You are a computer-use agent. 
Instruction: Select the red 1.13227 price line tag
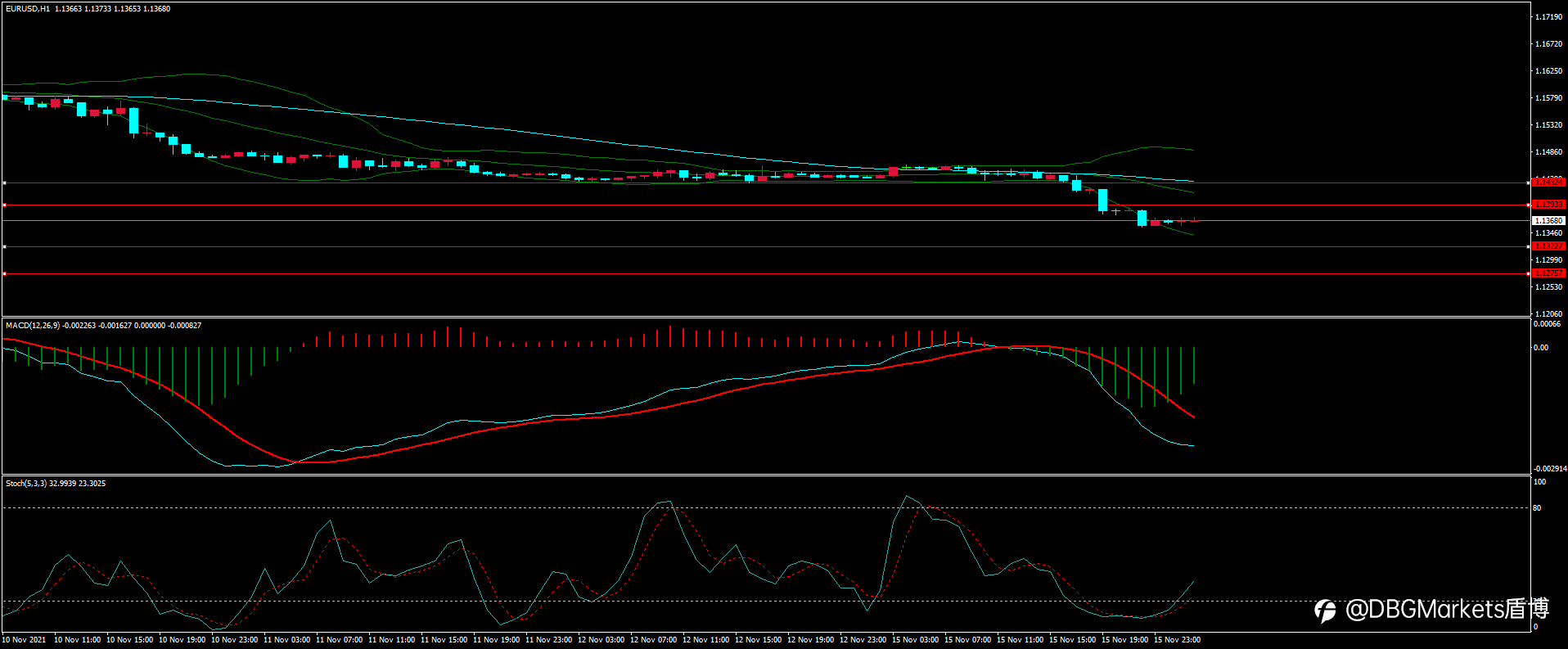[x=1548, y=246]
